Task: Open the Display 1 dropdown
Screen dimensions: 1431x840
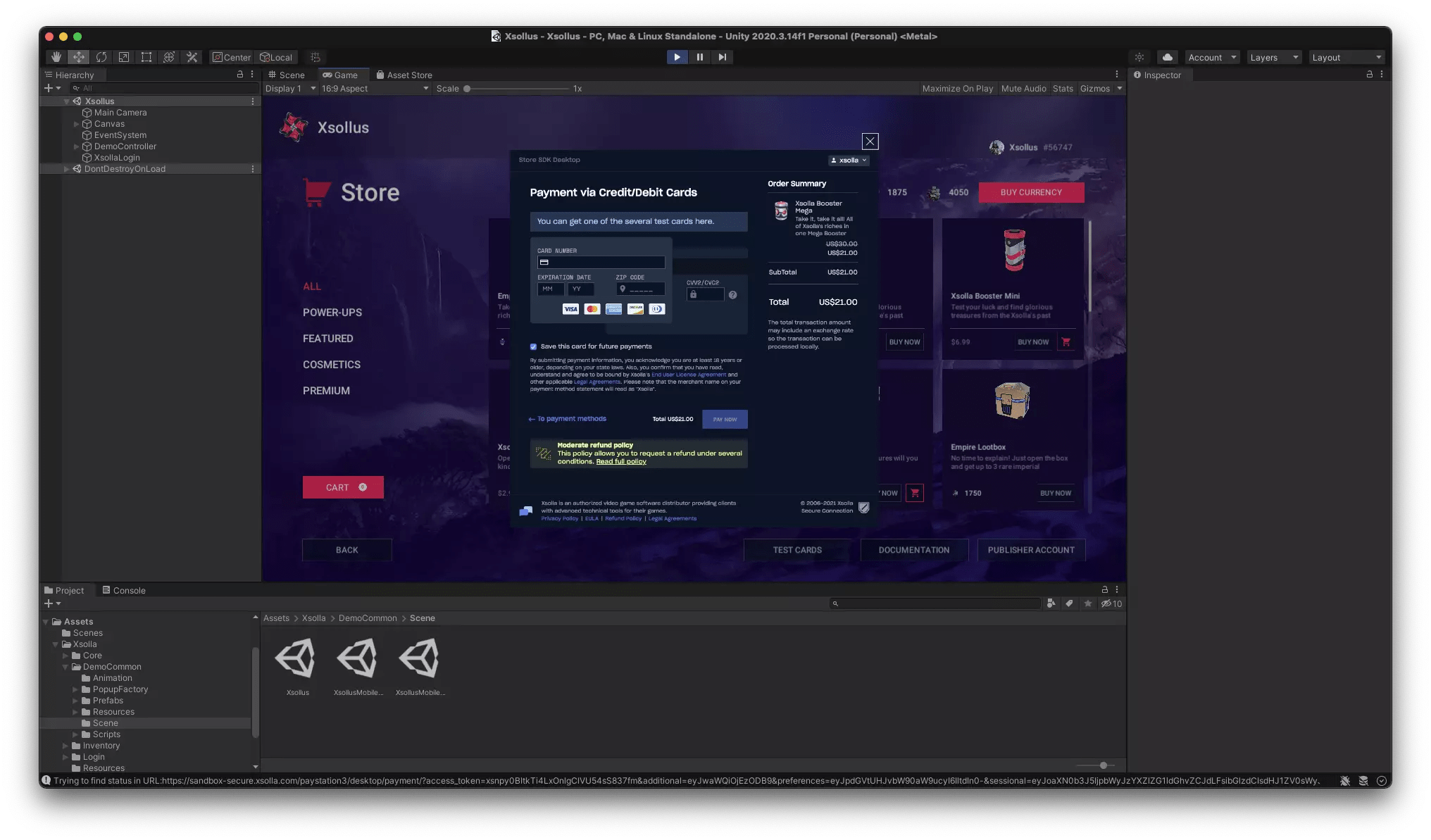Action: click(290, 88)
